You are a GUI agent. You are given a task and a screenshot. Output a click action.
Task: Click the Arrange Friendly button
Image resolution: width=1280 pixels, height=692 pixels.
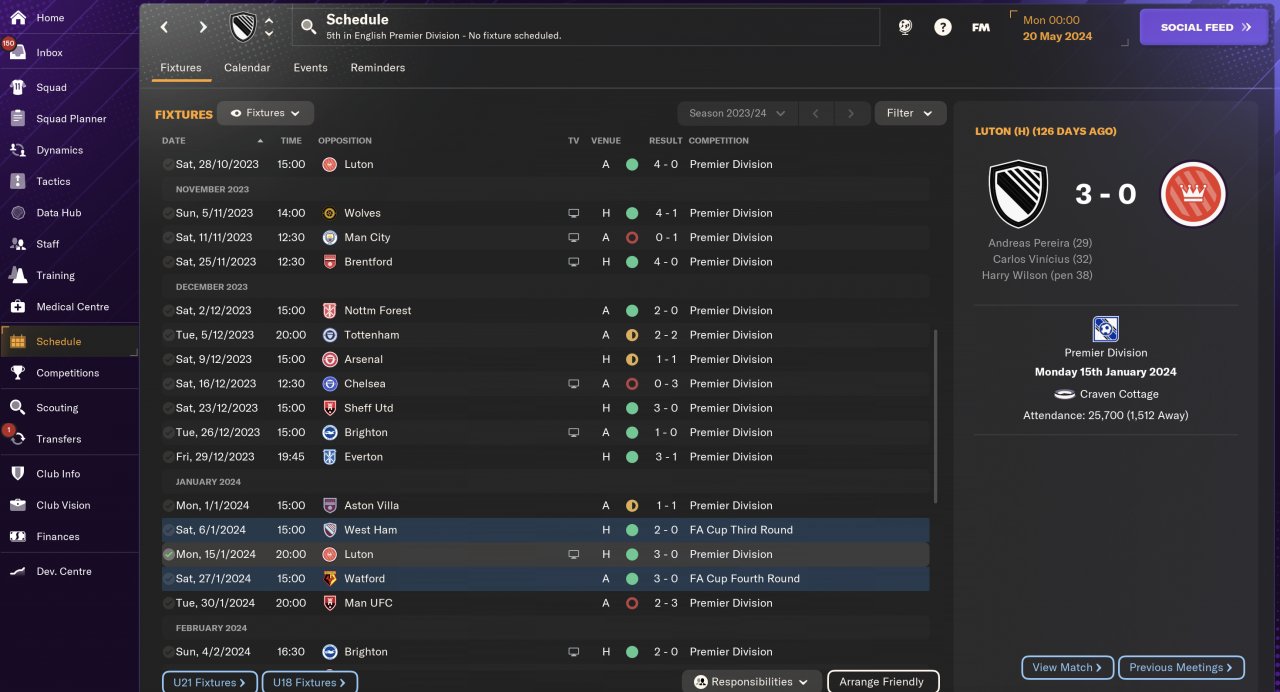pyautogui.click(x=882, y=682)
